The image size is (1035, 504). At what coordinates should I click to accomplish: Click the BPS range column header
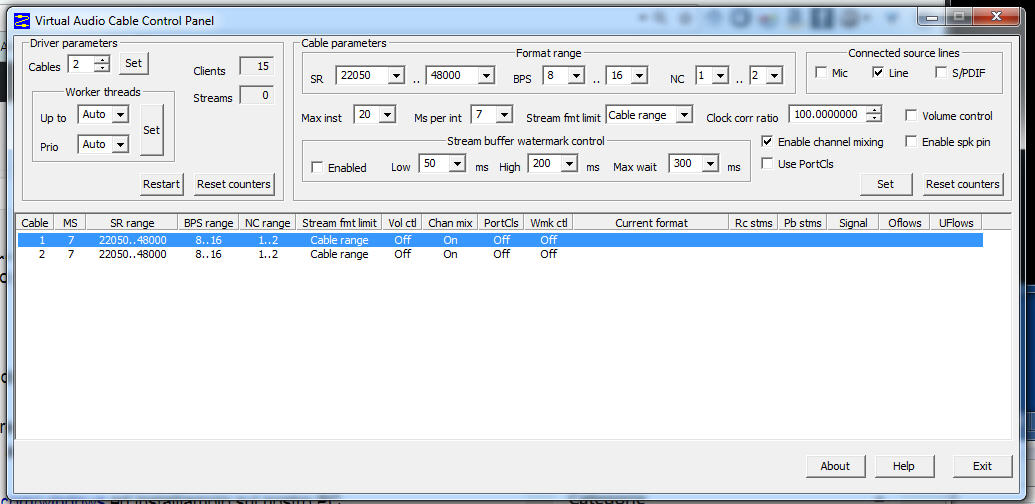point(208,223)
